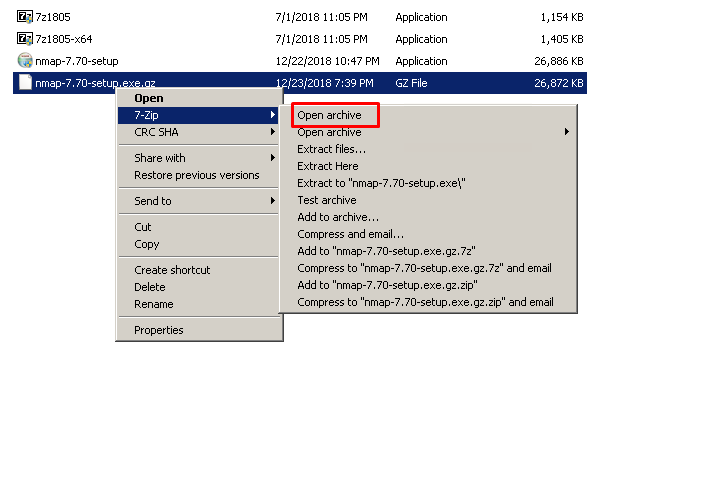Viewport: 722px width, 494px height.
Task: Expand the 7-Zip submenu arrow
Action: click(x=273, y=115)
